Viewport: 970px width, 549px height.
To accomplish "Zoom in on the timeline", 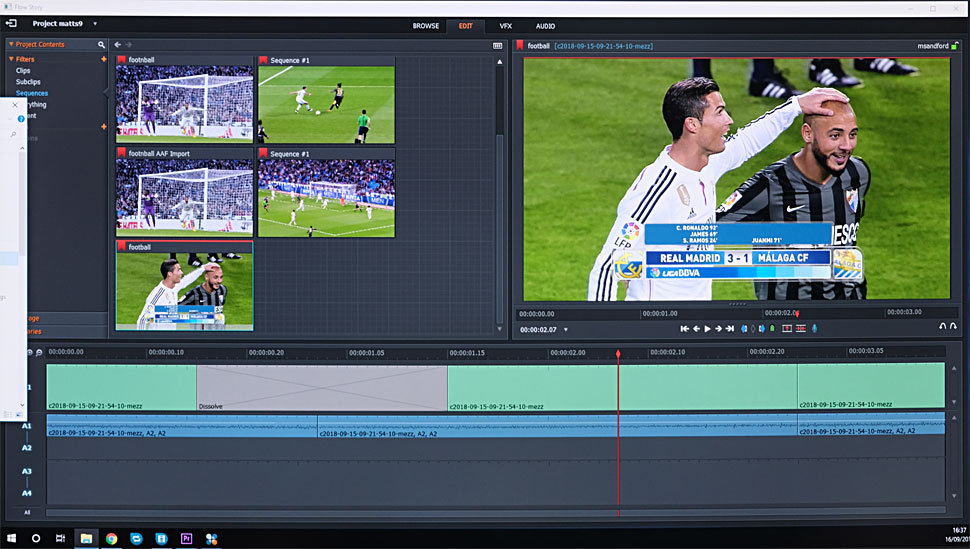I will pyautogui.click(x=29, y=352).
